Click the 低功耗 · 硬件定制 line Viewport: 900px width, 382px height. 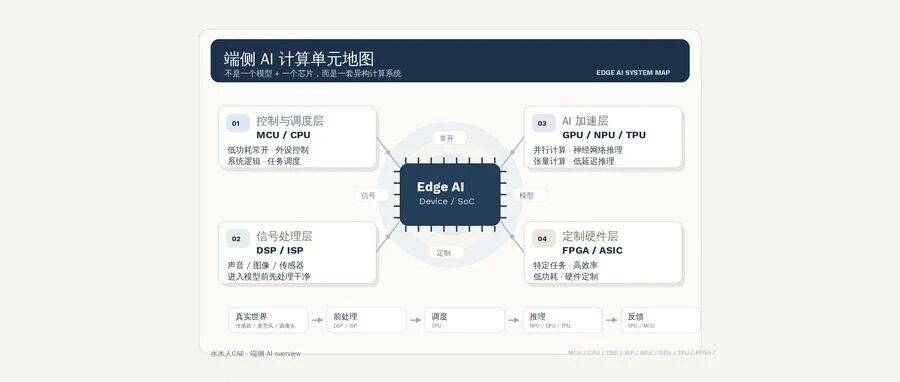point(565,276)
